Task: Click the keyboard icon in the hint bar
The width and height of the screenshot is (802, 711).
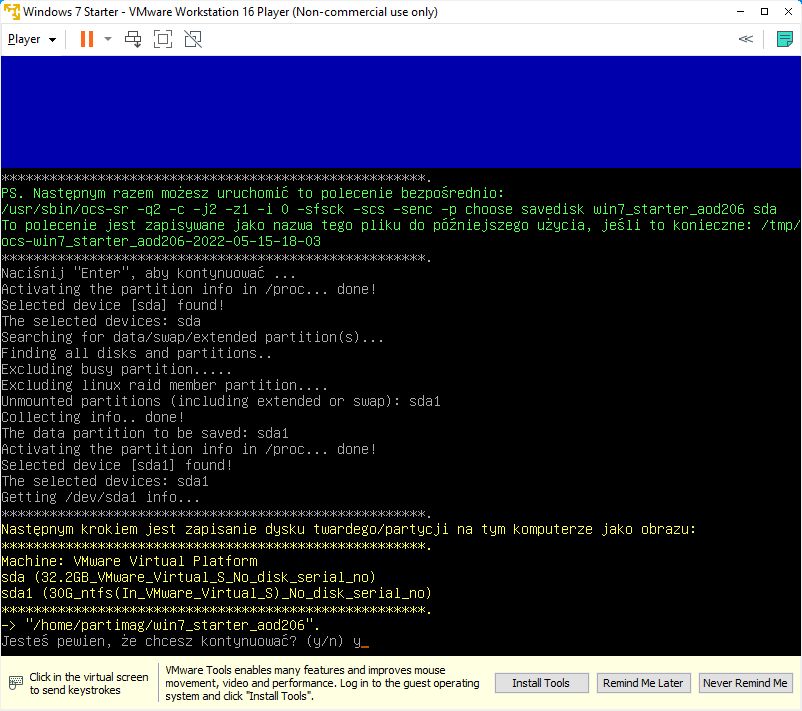Action: click(15, 683)
